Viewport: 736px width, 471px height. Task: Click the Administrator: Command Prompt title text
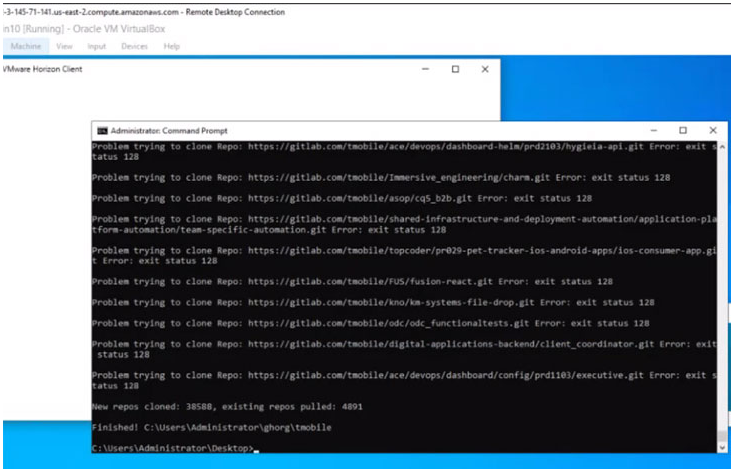(x=169, y=131)
